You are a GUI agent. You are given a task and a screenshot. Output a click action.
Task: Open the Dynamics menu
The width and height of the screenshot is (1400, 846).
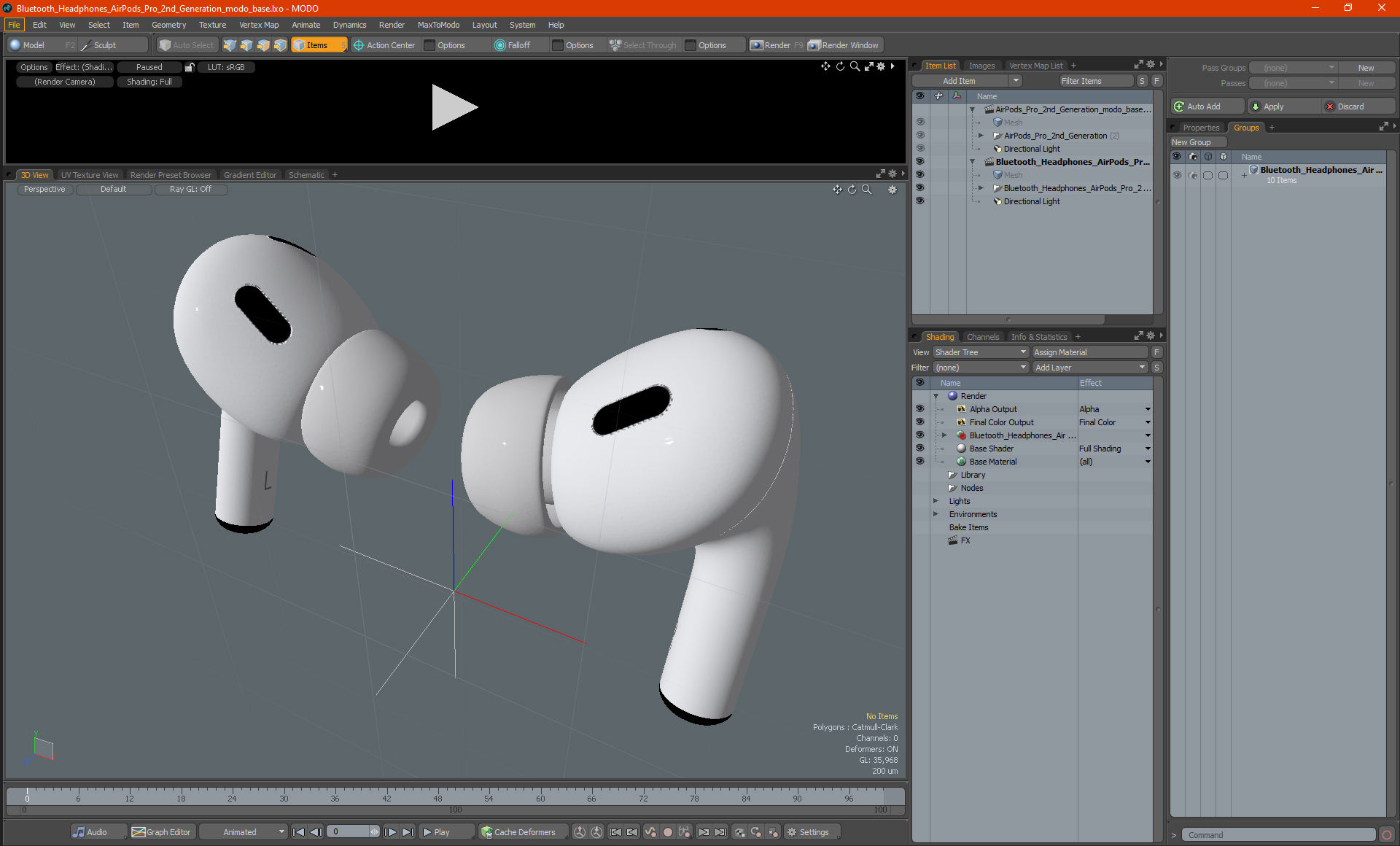tap(349, 25)
